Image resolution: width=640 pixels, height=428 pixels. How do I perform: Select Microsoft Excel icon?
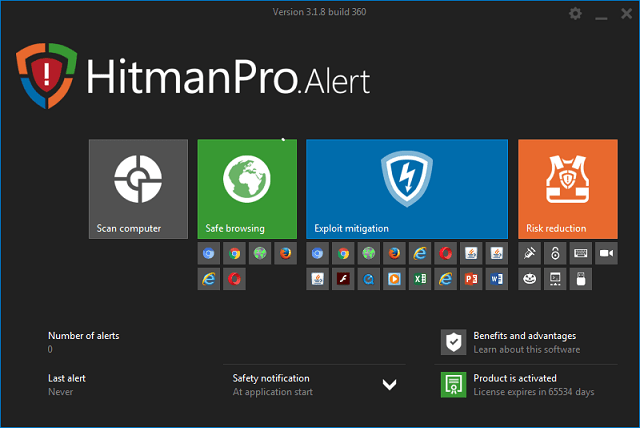pos(420,279)
